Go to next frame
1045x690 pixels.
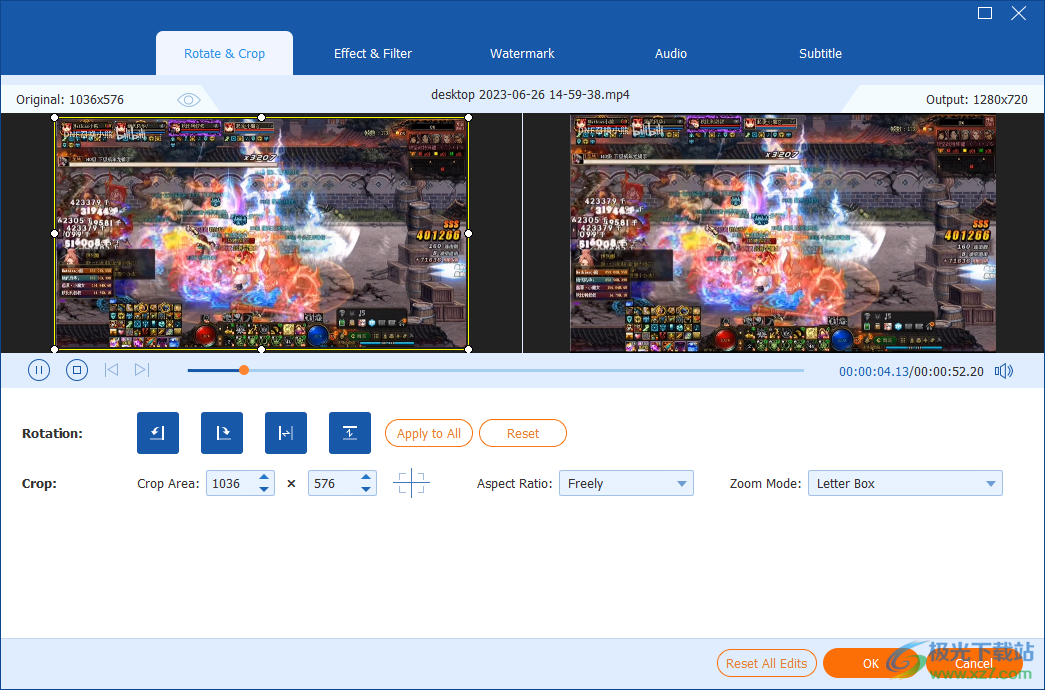click(142, 370)
